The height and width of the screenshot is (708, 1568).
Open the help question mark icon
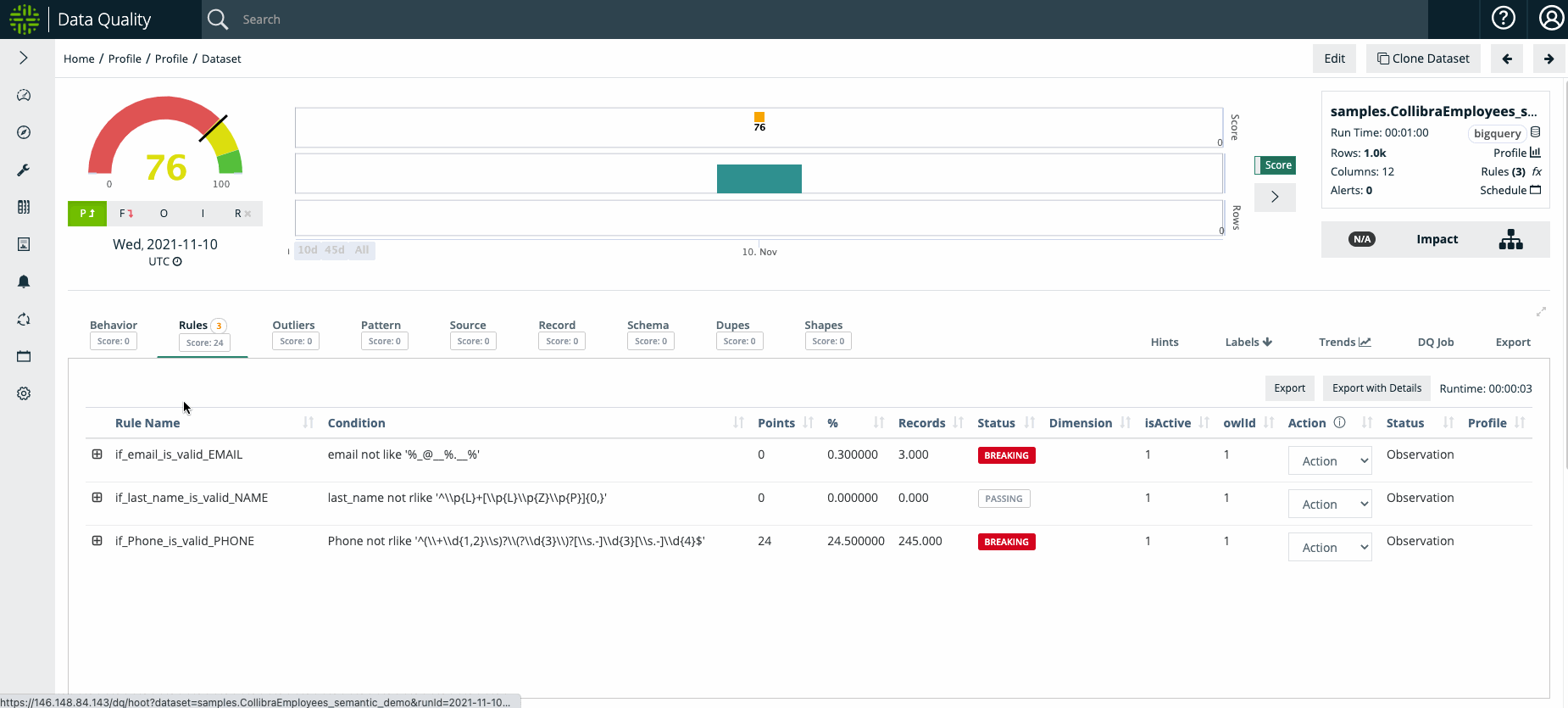pos(1503,18)
